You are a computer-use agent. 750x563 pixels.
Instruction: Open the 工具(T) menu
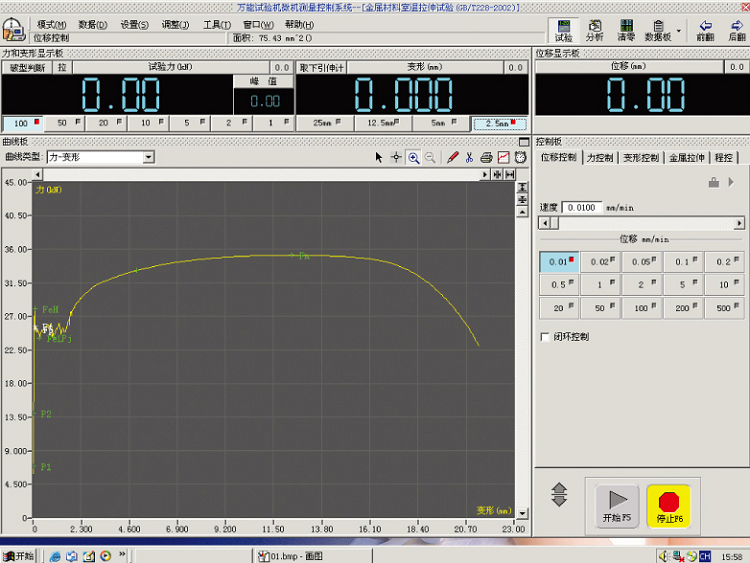[217, 24]
